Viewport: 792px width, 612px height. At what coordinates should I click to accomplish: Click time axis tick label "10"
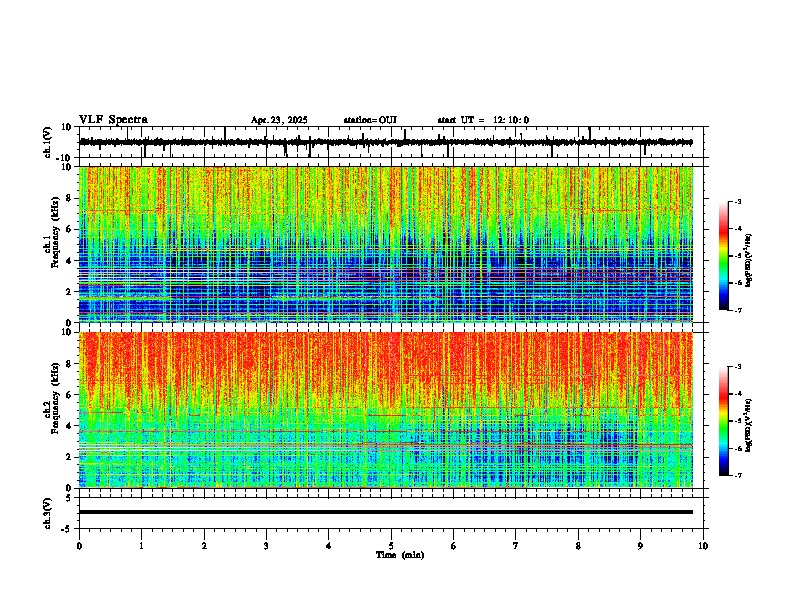coord(703,546)
